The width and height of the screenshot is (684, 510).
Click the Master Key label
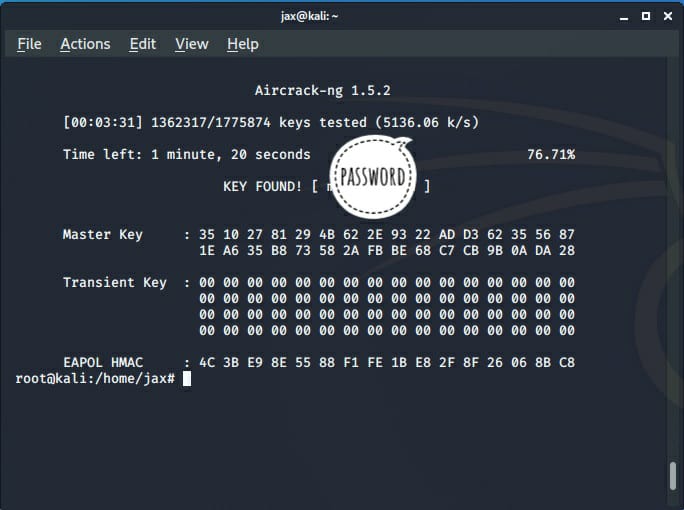[x=103, y=234]
